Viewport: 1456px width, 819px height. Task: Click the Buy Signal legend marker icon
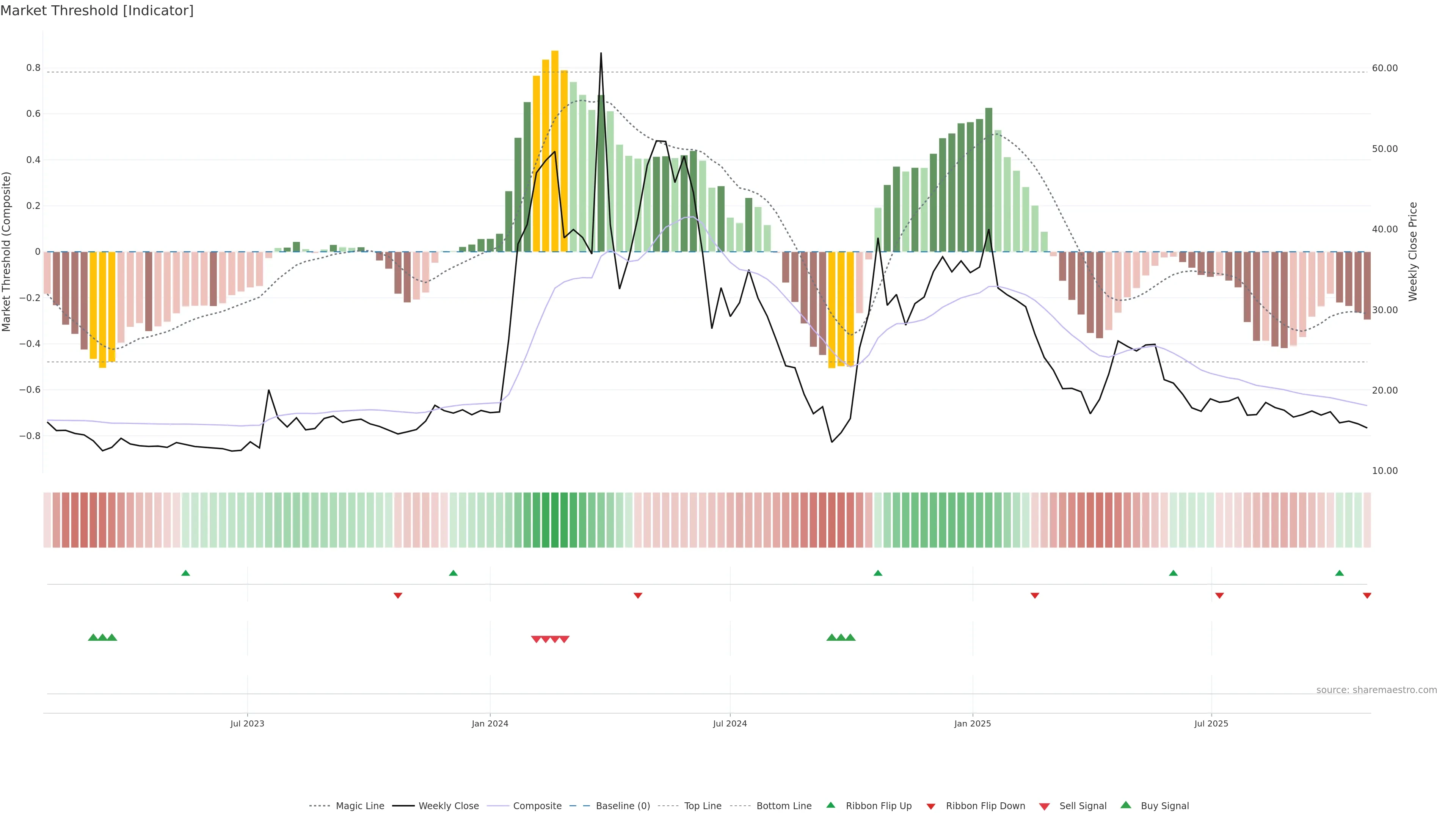coord(1126,805)
